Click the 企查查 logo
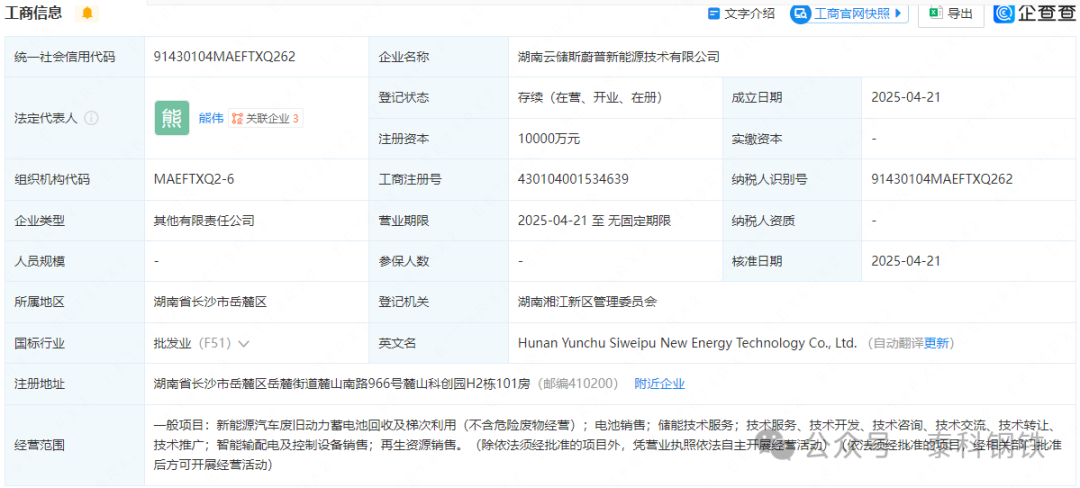 [x=1034, y=12]
